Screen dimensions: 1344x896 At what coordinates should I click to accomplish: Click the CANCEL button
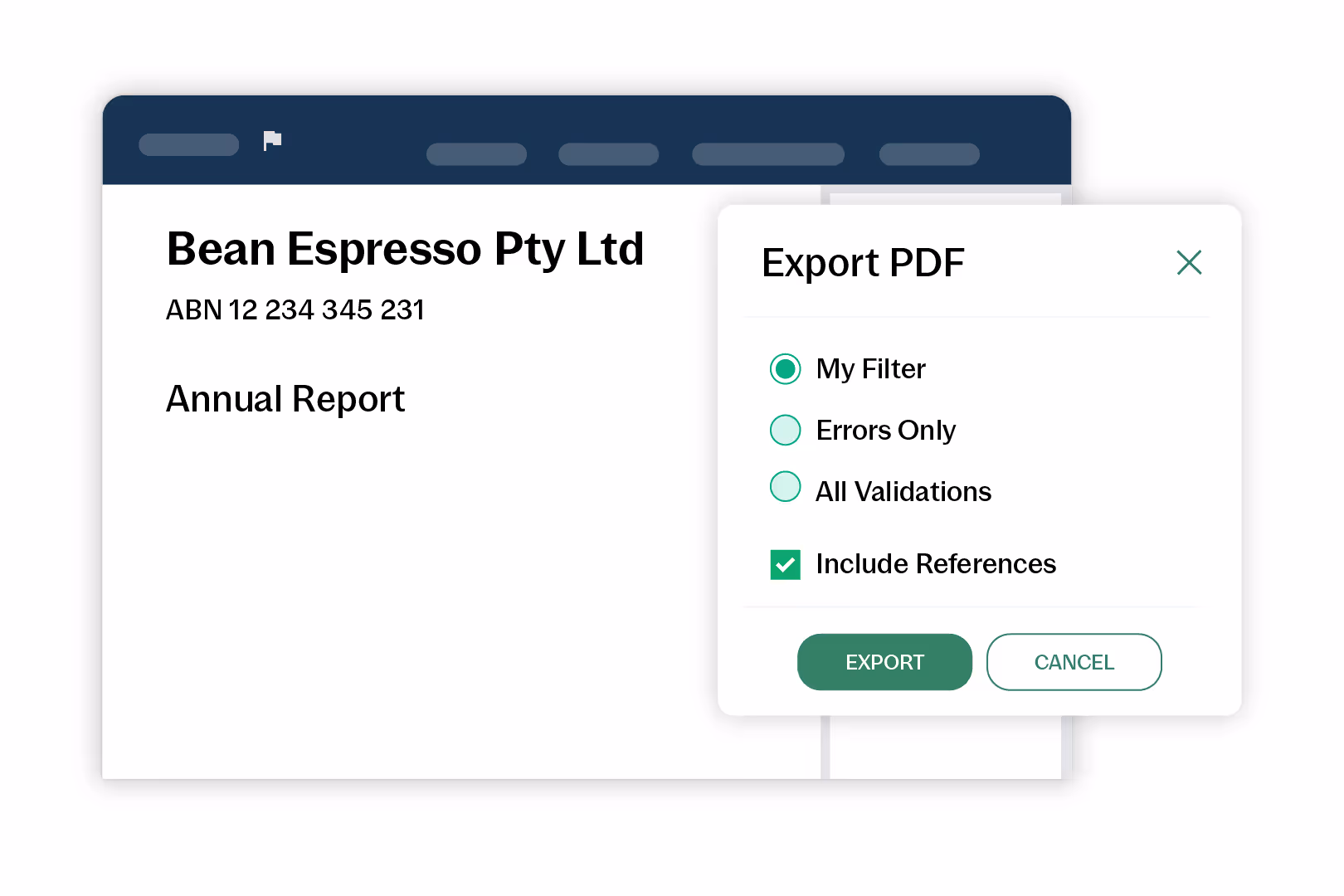point(1074,662)
